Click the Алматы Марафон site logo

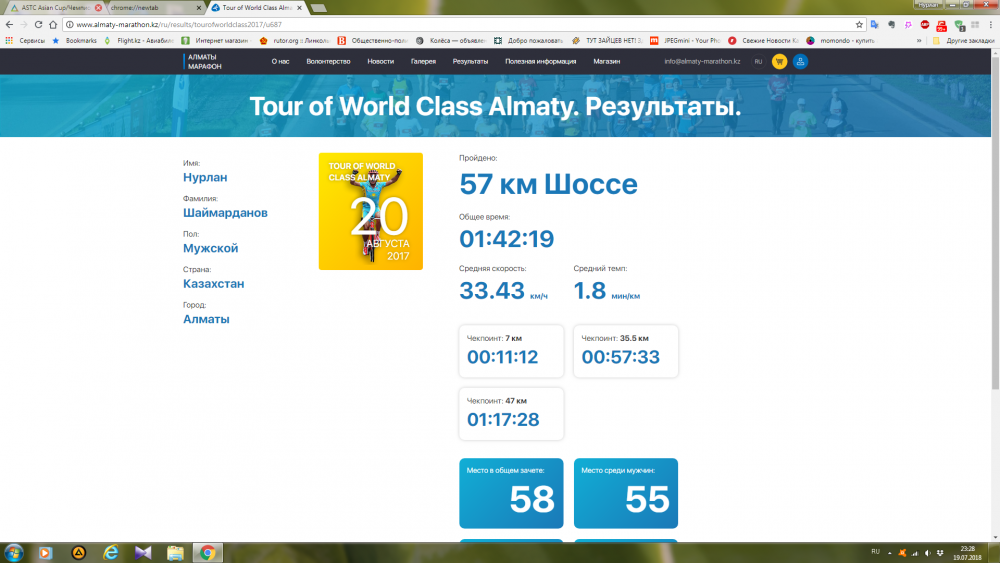205,62
